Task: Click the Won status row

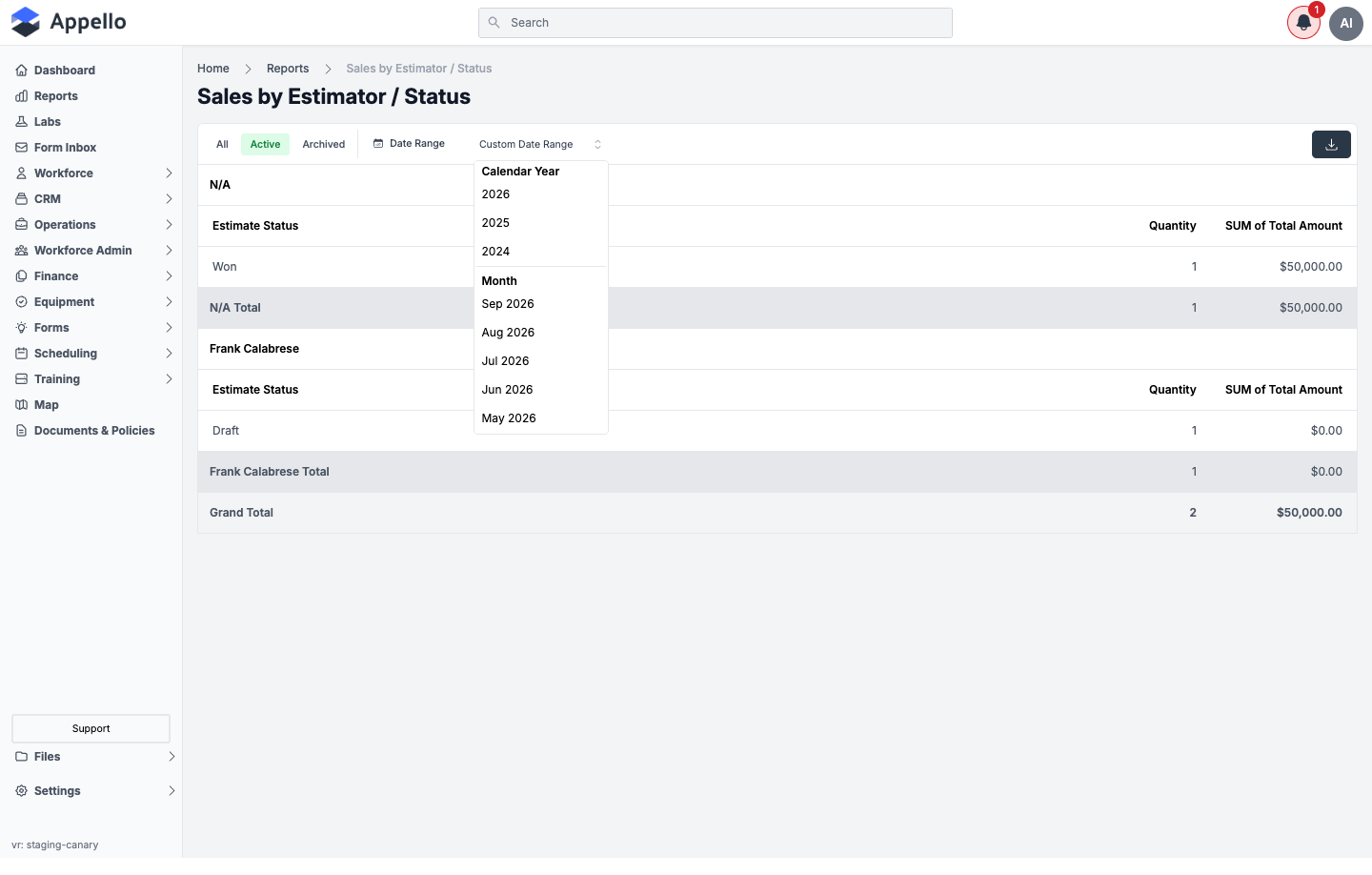Action: [x=777, y=267]
